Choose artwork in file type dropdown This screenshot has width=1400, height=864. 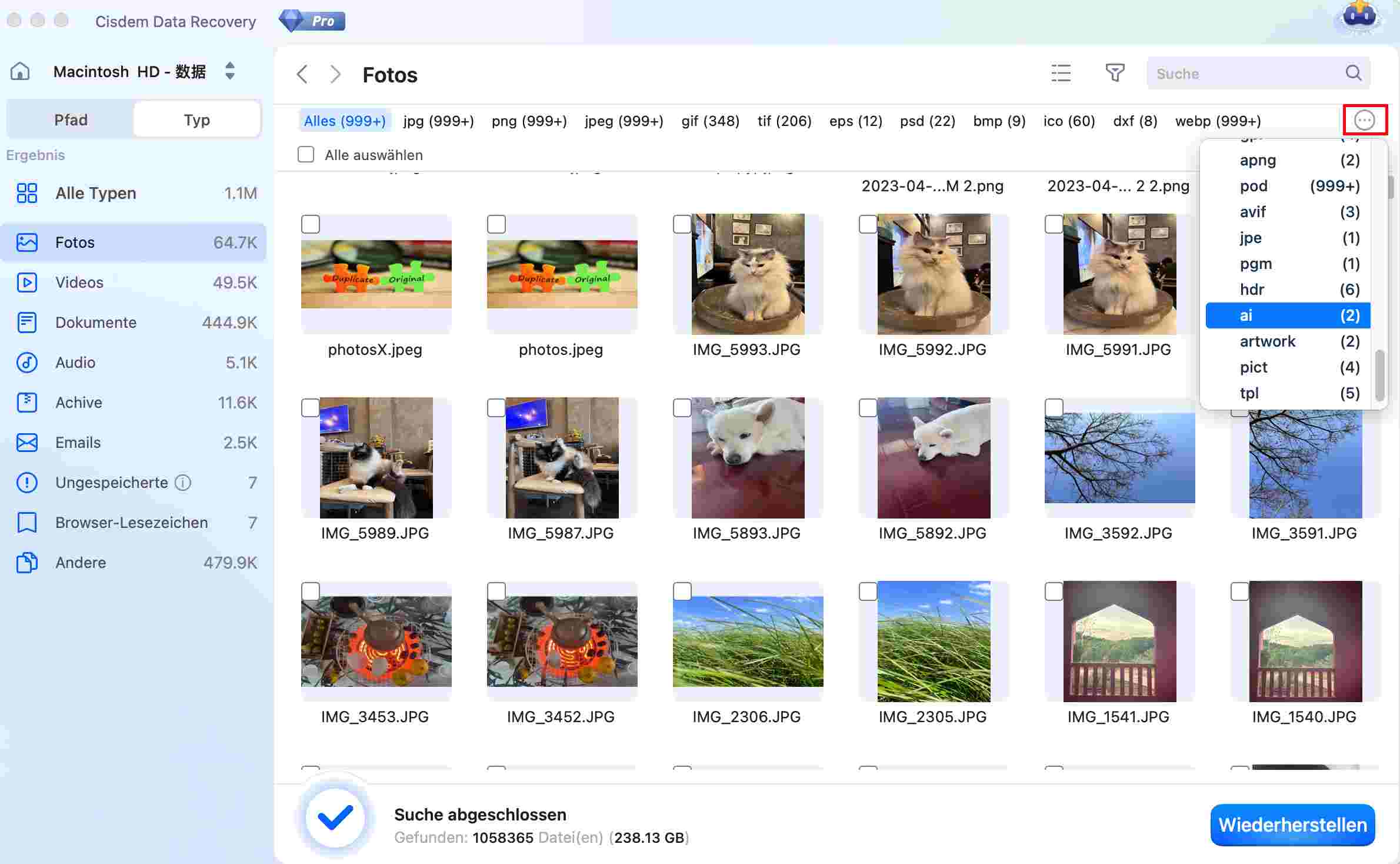pyautogui.click(x=1268, y=341)
